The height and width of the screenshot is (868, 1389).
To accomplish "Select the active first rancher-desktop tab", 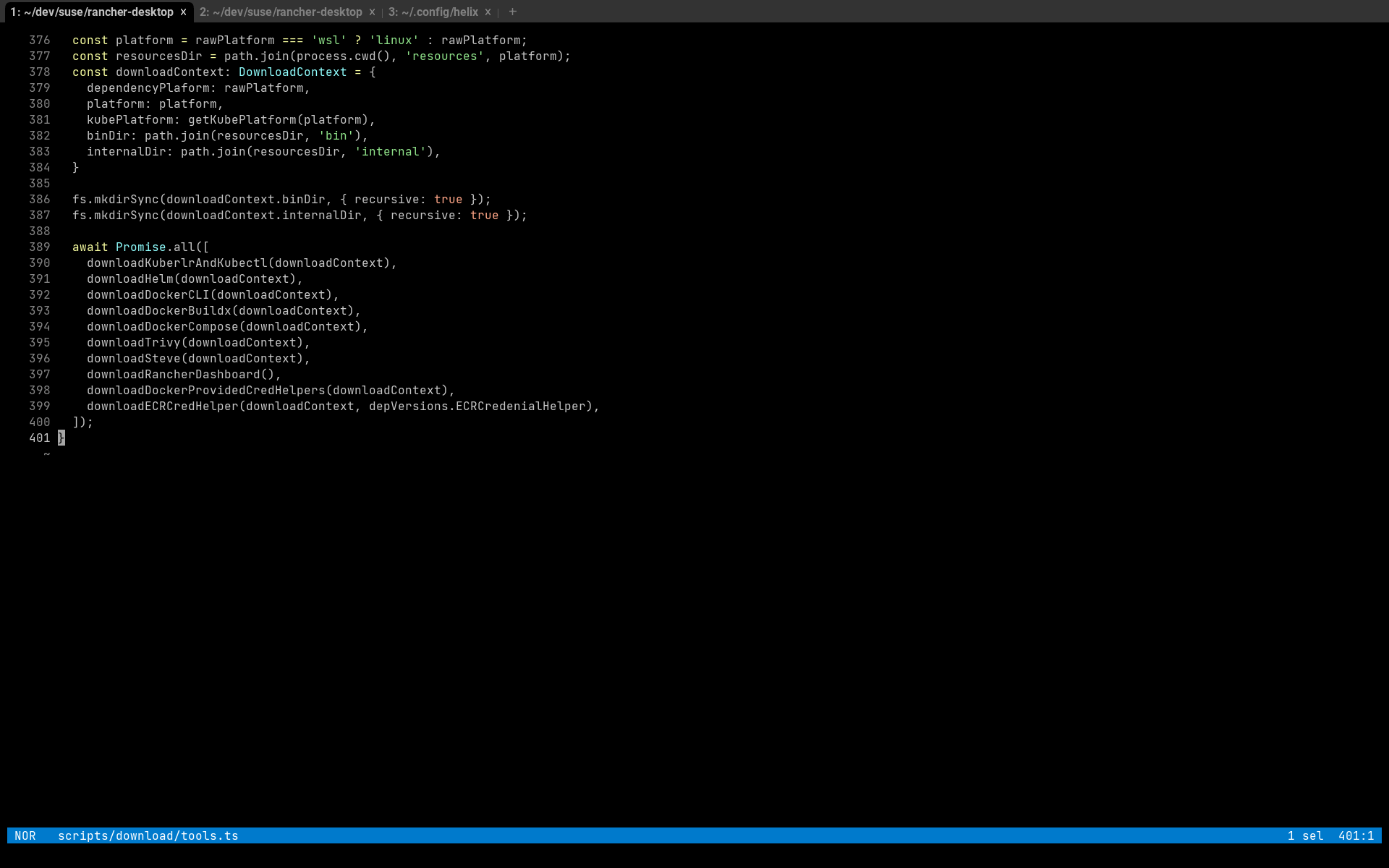I will click(x=92, y=12).
